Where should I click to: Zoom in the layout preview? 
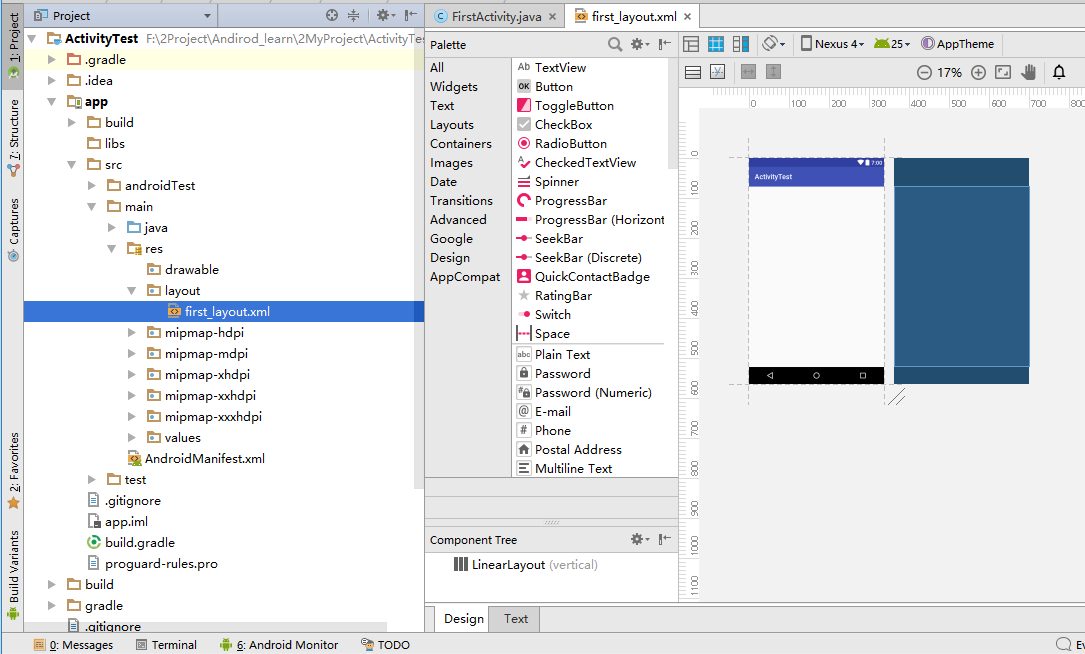click(978, 73)
